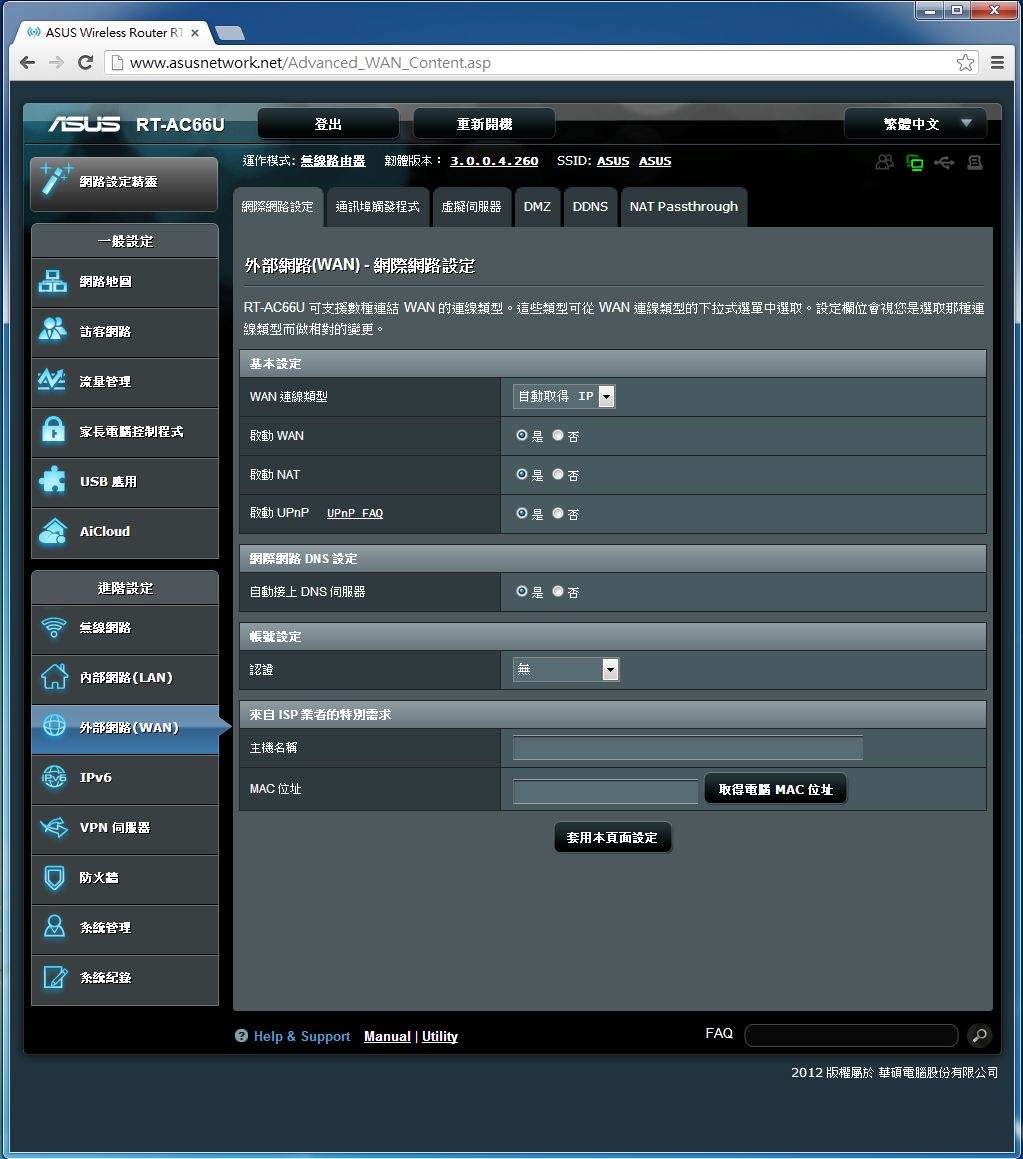Click the FAQ search magnifier icon
The width and height of the screenshot is (1023, 1159).
coord(979,1035)
